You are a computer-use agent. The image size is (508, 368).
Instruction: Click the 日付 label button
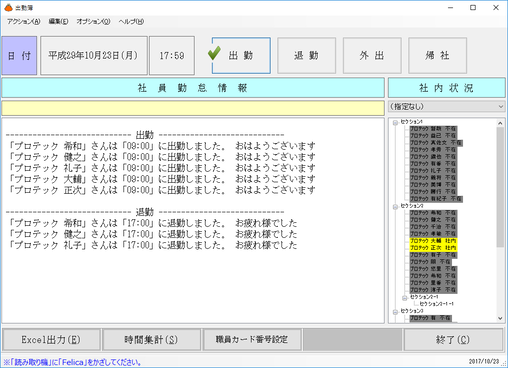click(x=19, y=55)
